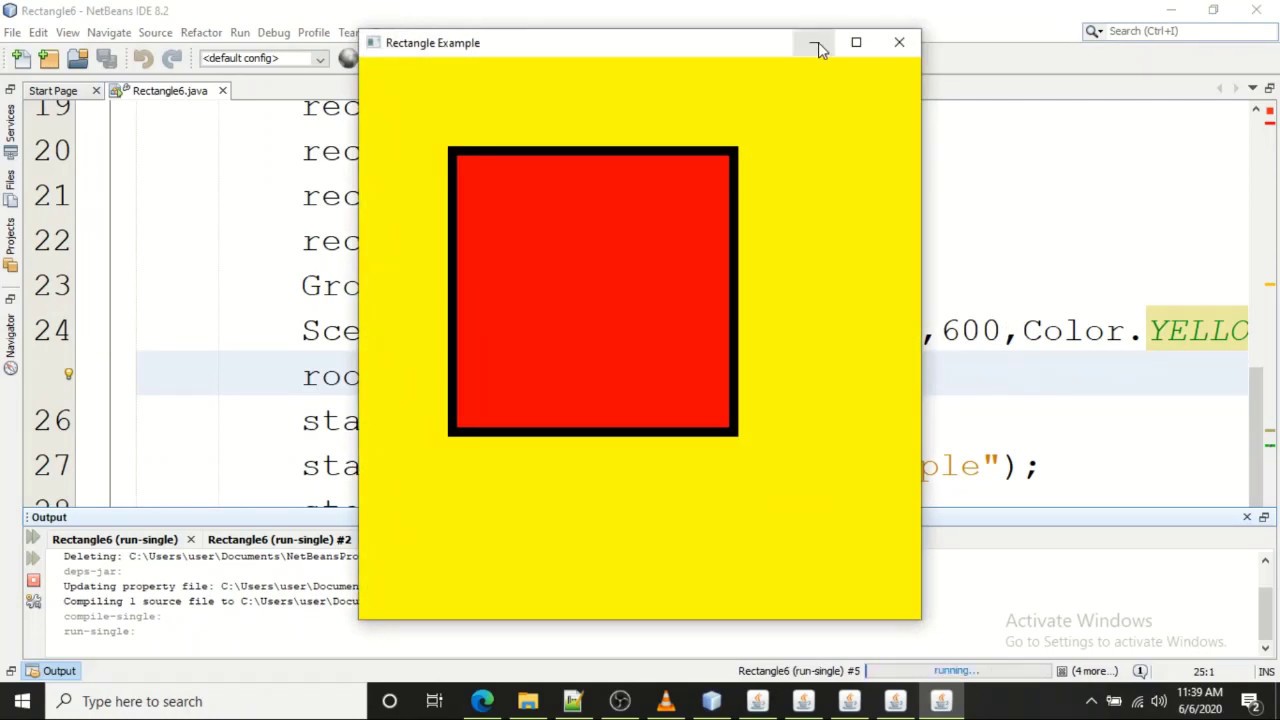Viewport: 1280px width, 720px height.
Task: Open the Profile menu
Action: coord(314,32)
